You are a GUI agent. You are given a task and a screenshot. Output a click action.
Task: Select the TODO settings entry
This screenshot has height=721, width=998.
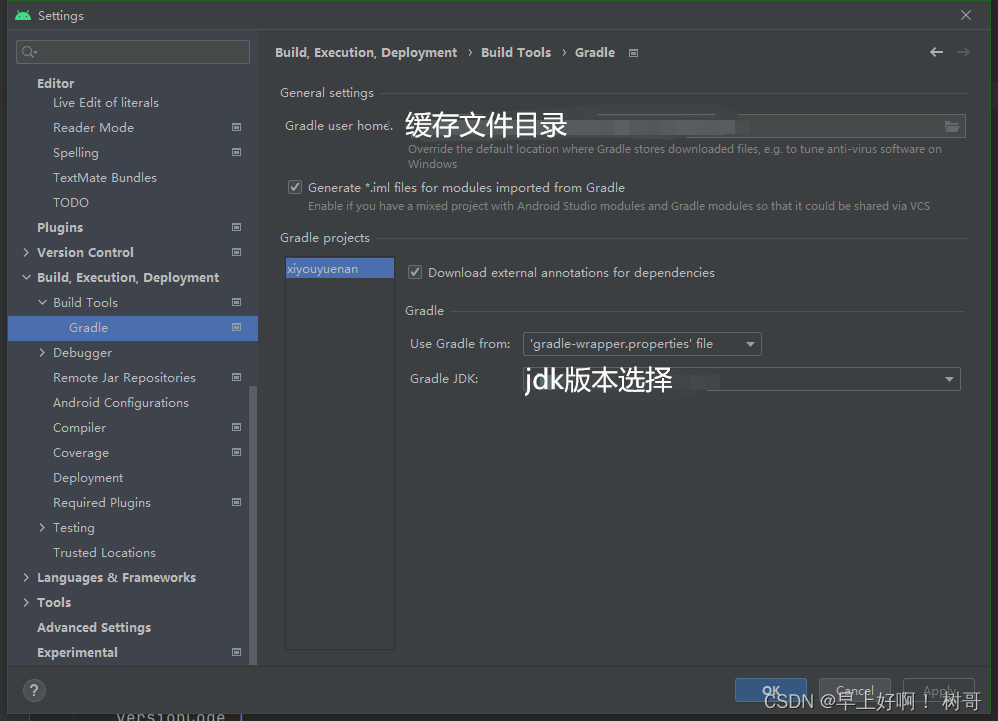coord(71,202)
